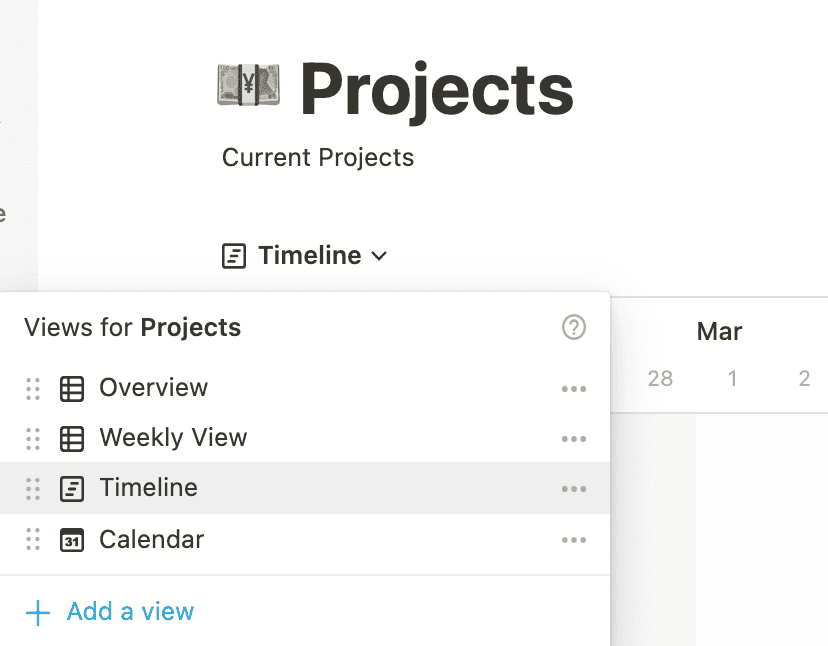Click the Weekly View table icon
Image resolution: width=828 pixels, height=646 pixels.
[72, 438]
